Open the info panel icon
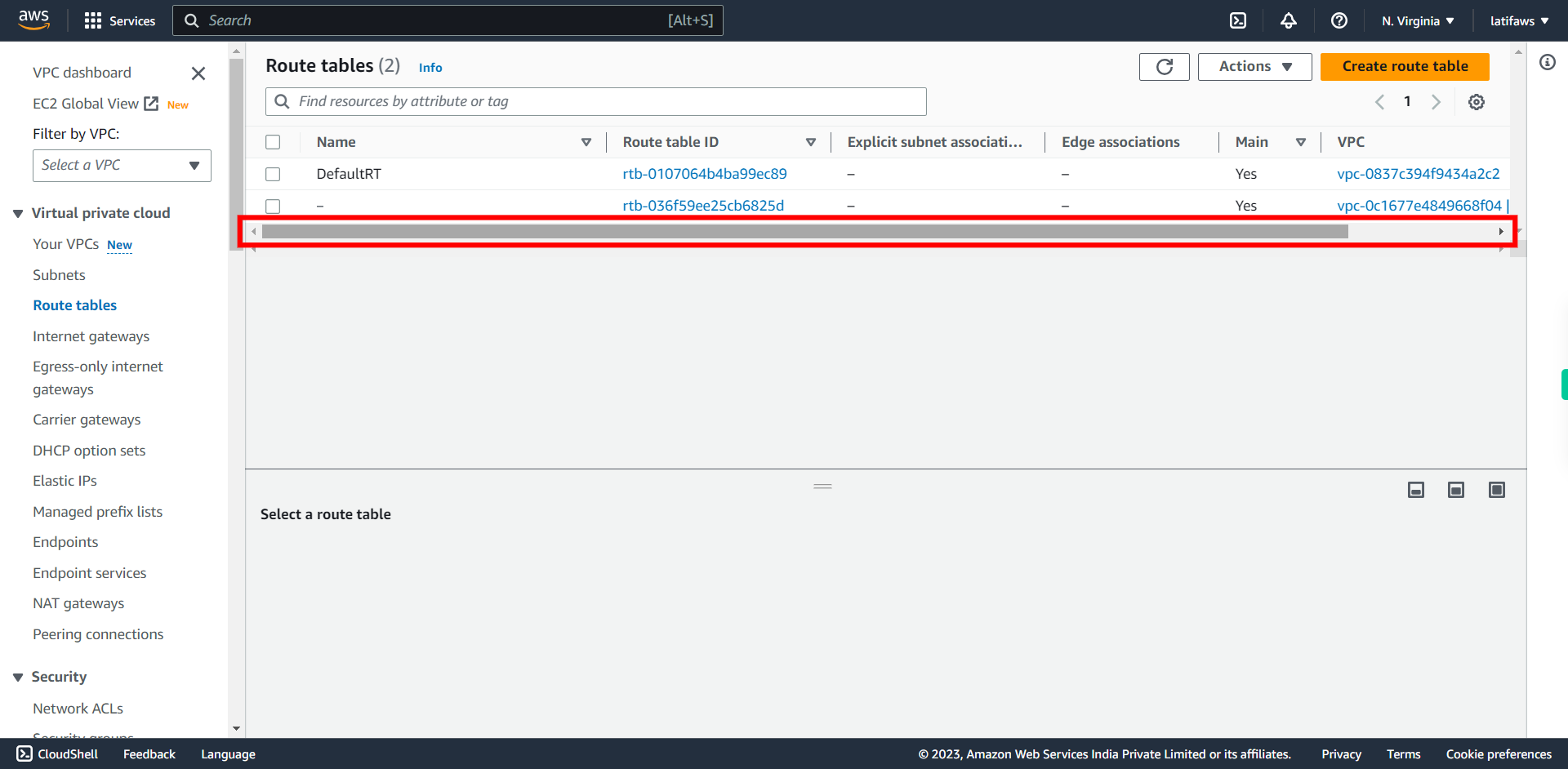 click(1548, 62)
